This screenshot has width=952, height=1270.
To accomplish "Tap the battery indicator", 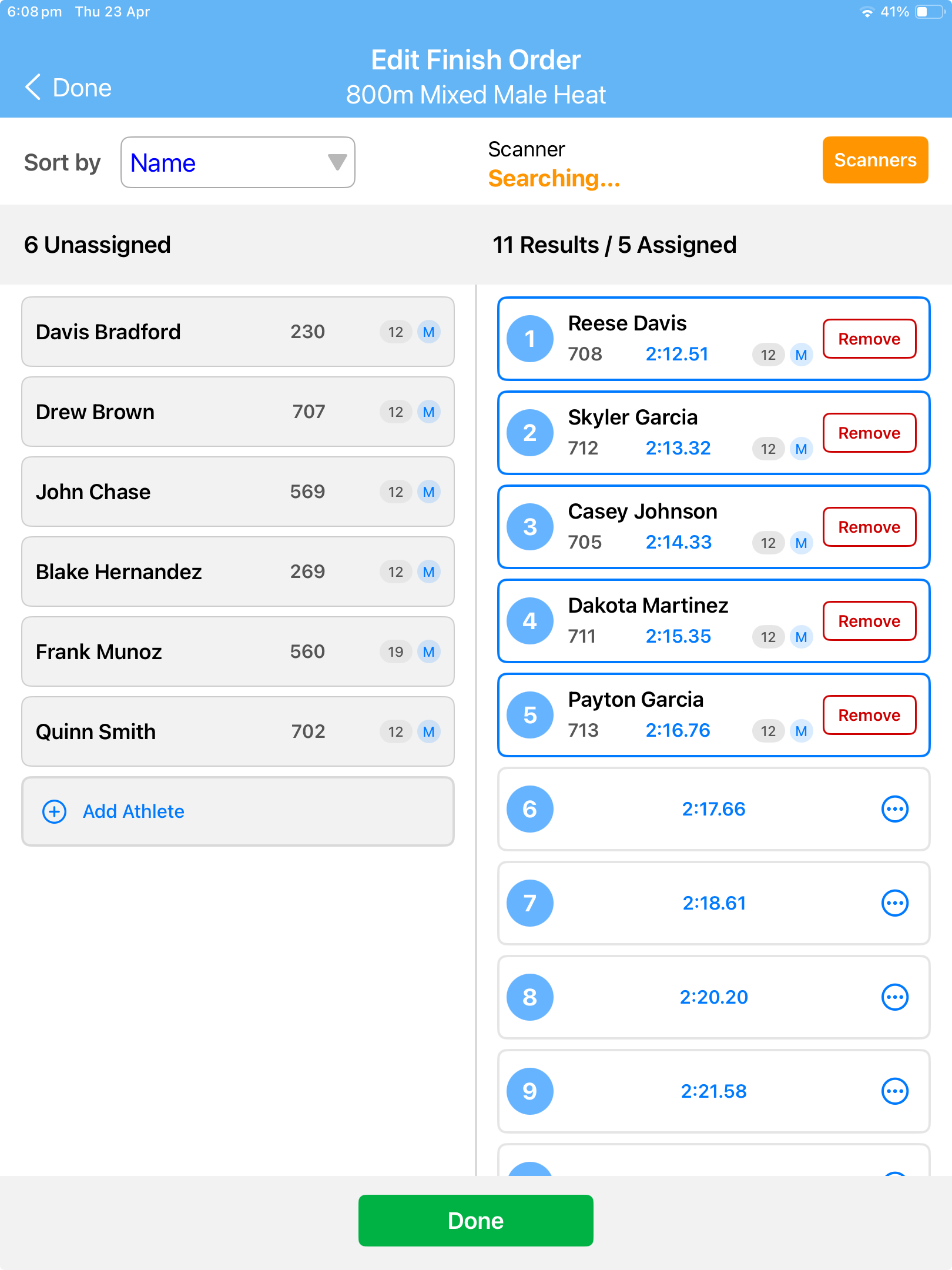I will tap(929, 11).
